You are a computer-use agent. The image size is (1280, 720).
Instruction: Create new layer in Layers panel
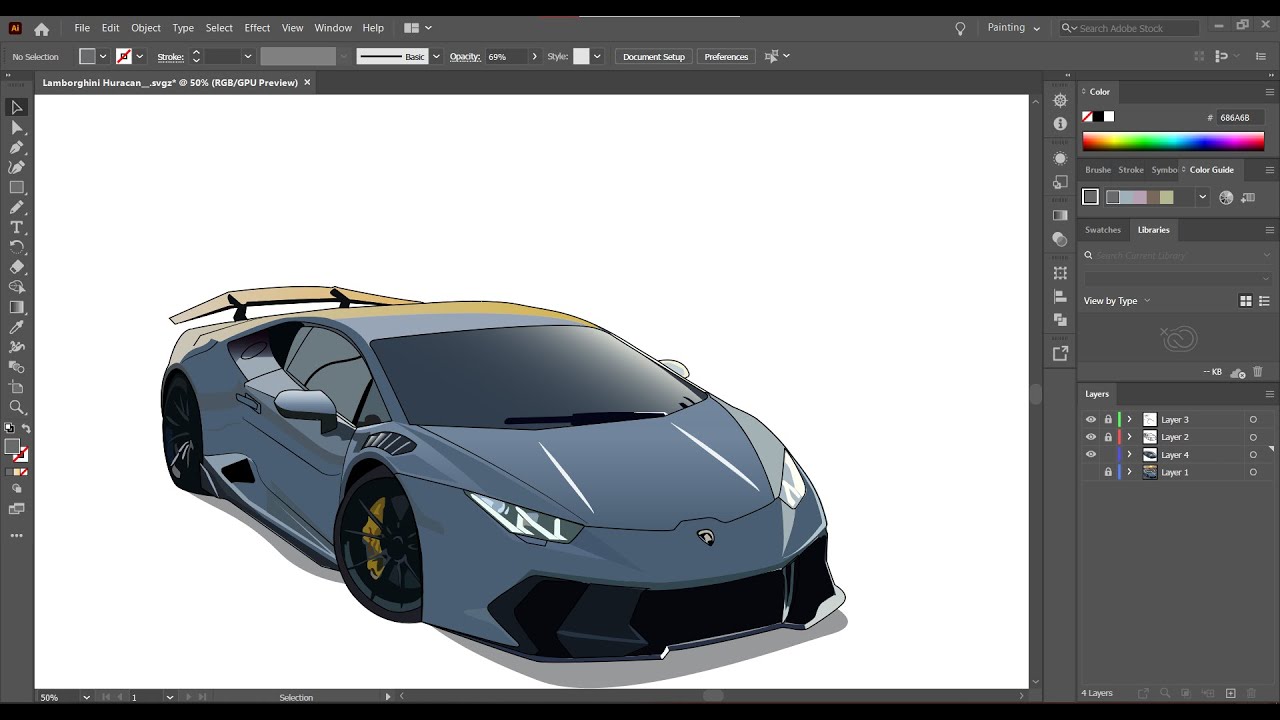(1231, 693)
